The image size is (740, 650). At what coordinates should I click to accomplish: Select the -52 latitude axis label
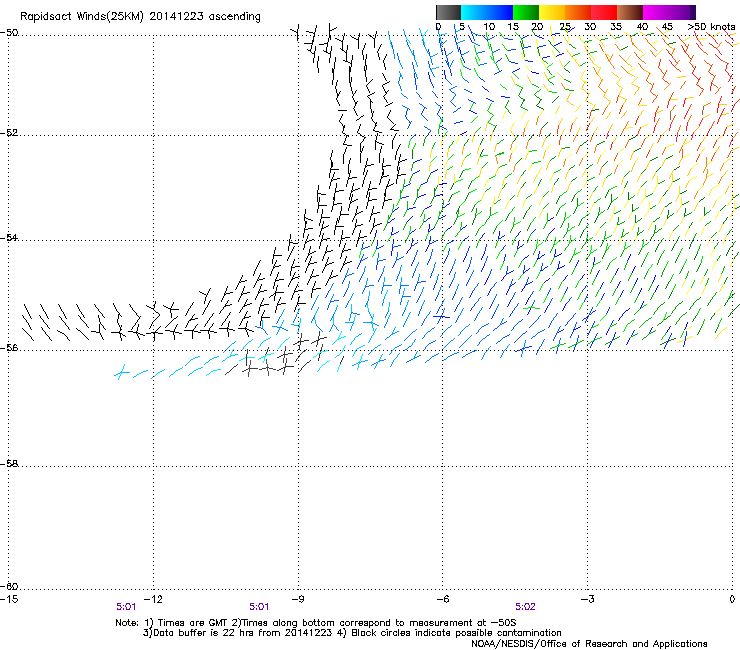[9, 133]
